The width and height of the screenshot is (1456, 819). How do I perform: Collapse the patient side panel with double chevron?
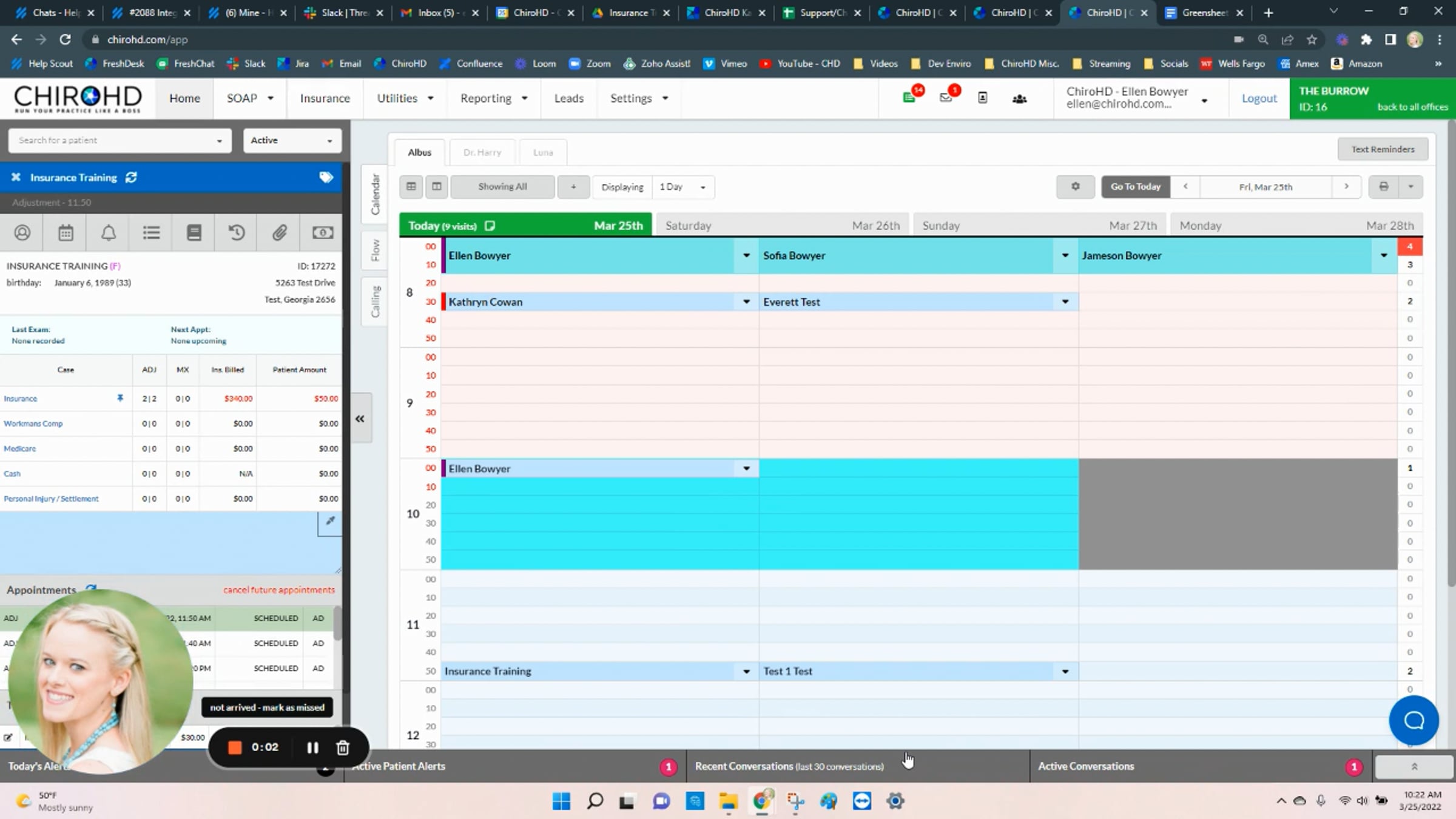click(360, 419)
